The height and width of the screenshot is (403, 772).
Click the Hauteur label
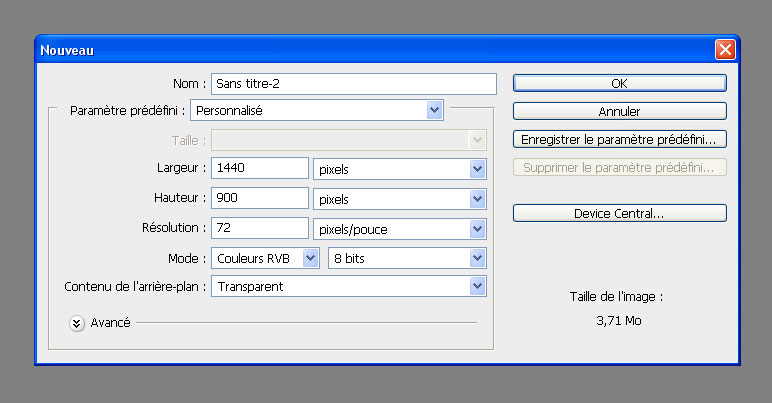pyautogui.click(x=180, y=198)
